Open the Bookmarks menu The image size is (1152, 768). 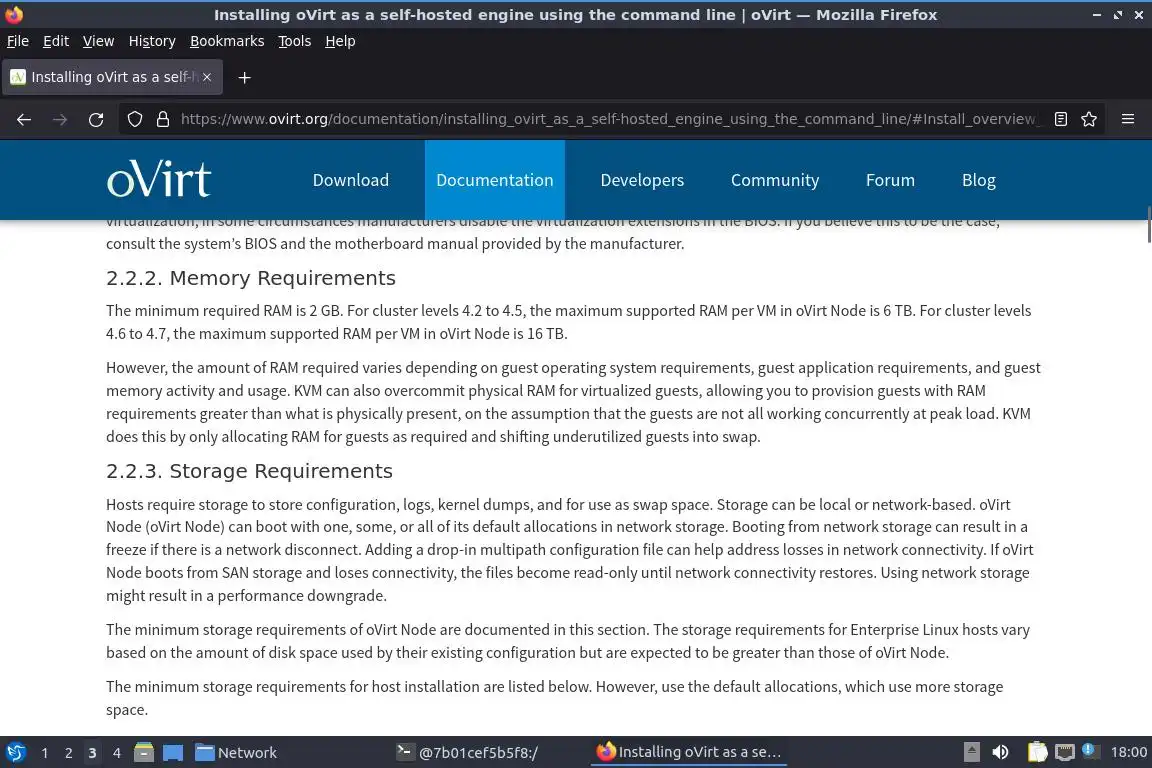point(227,41)
